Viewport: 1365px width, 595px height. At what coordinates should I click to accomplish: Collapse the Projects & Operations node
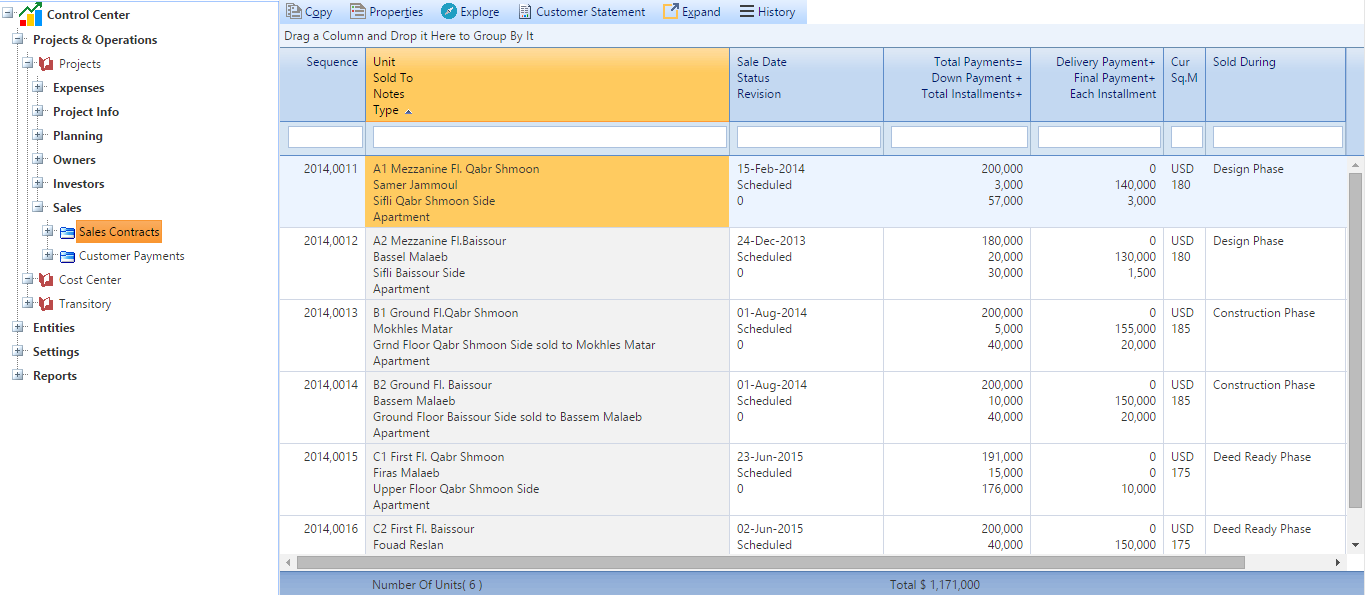point(18,40)
